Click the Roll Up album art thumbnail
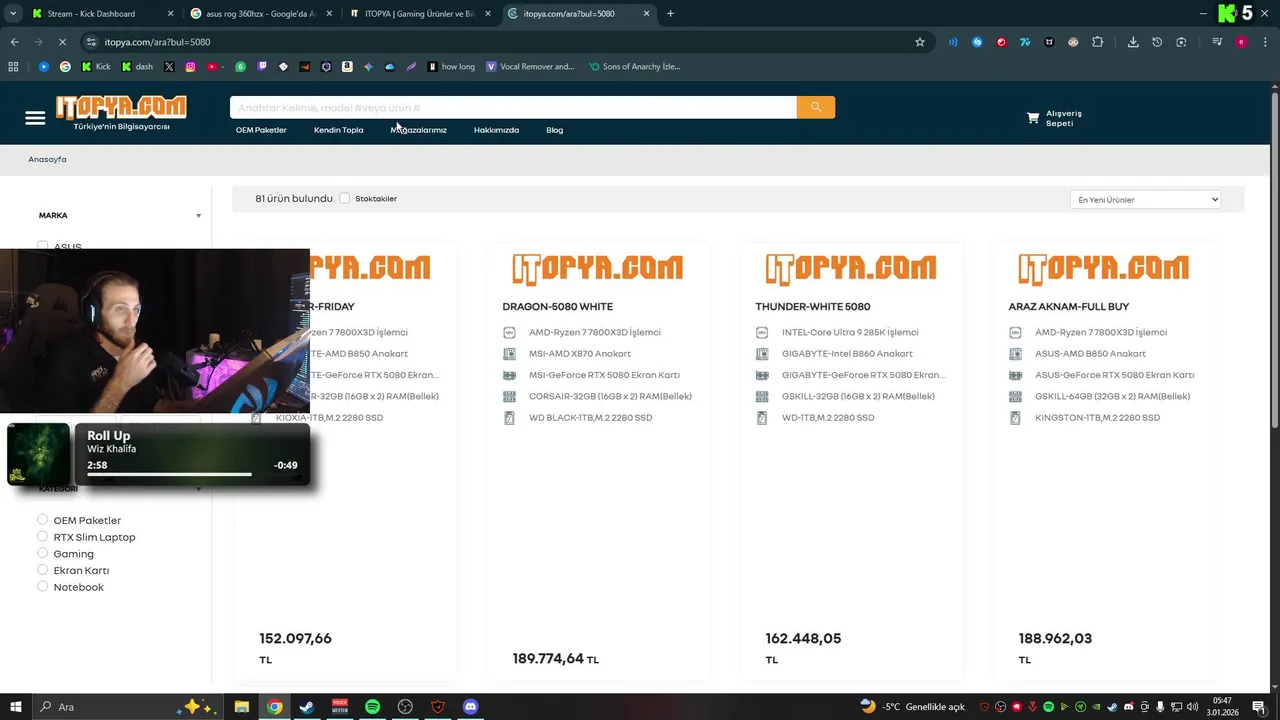The height and width of the screenshot is (720, 1280). [39, 454]
